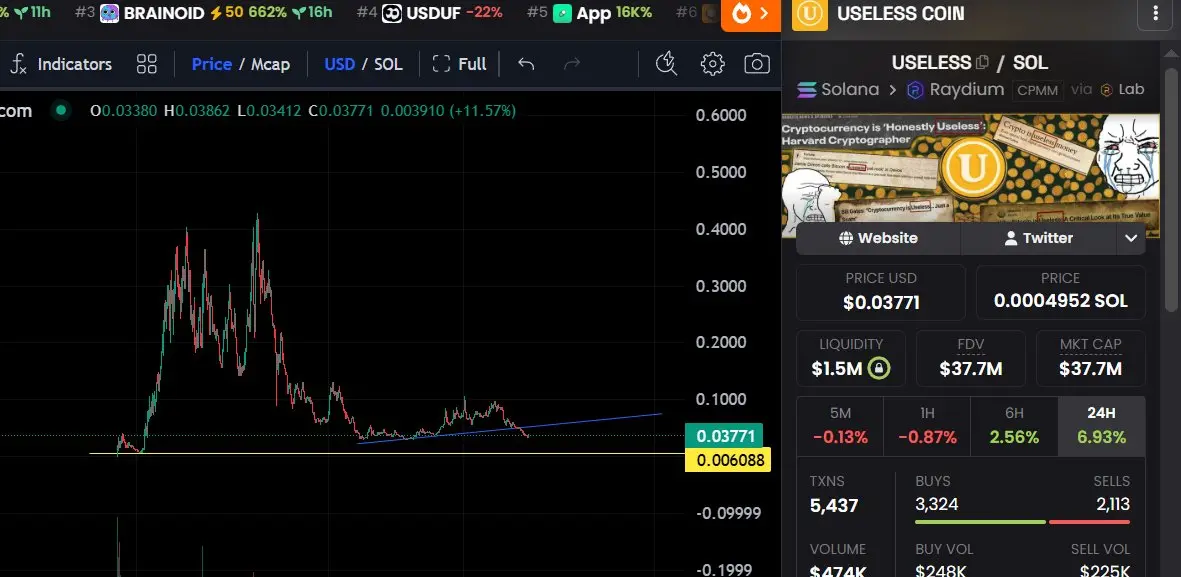The height and width of the screenshot is (577, 1181).
Task: Select the 5M timeframe tab
Action: tap(840, 426)
